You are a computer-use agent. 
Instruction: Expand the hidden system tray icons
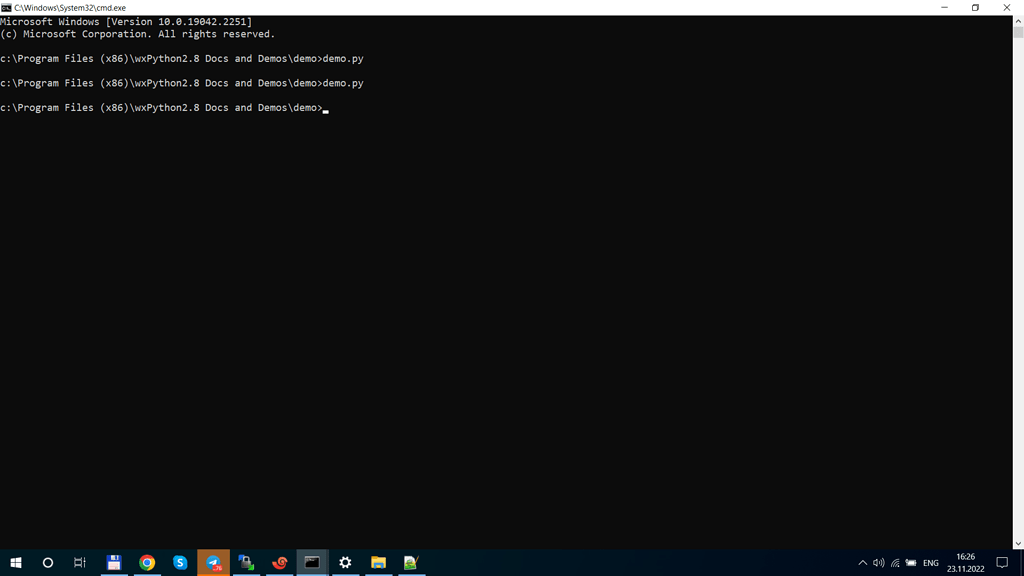click(862, 563)
